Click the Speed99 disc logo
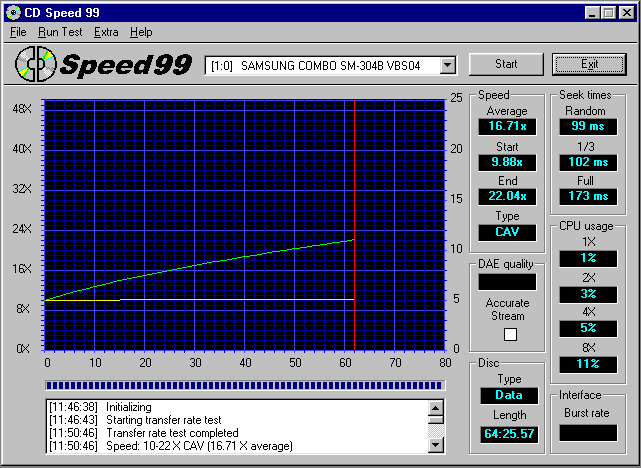Screen dimensions: 641x468 point(37,65)
